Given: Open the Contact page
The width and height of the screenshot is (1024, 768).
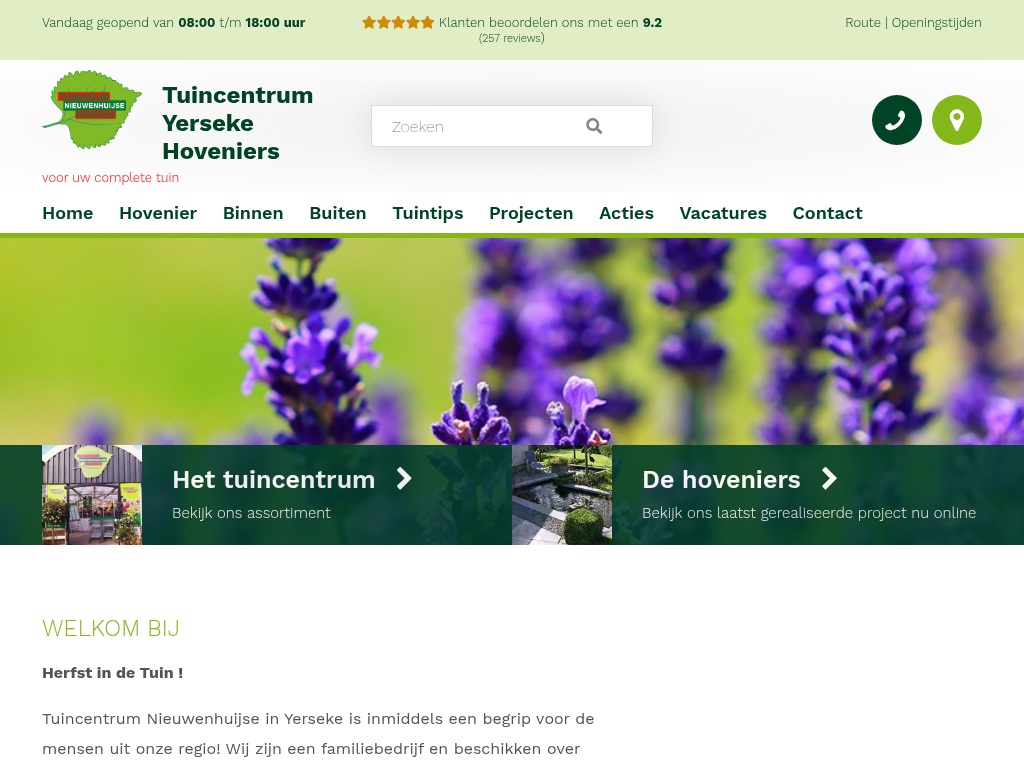Looking at the screenshot, I should [x=827, y=213].
